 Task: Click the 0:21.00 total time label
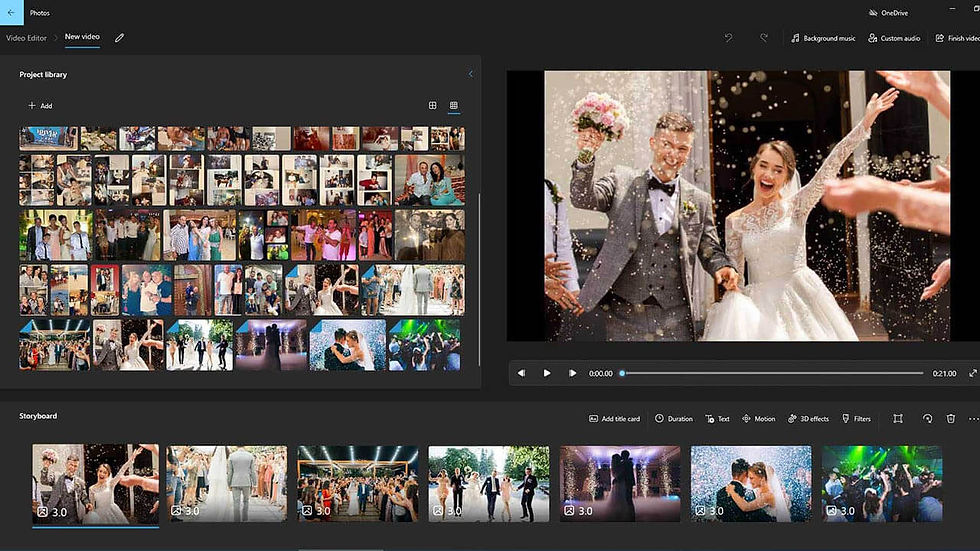pyautogui.click(x=944, y=374)
